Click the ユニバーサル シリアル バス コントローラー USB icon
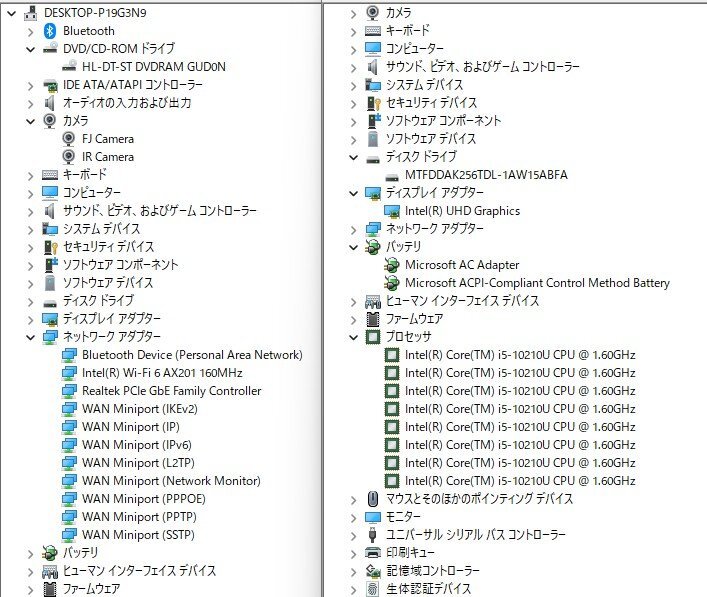This screenshot has width=707, height=597. (372, 535)
